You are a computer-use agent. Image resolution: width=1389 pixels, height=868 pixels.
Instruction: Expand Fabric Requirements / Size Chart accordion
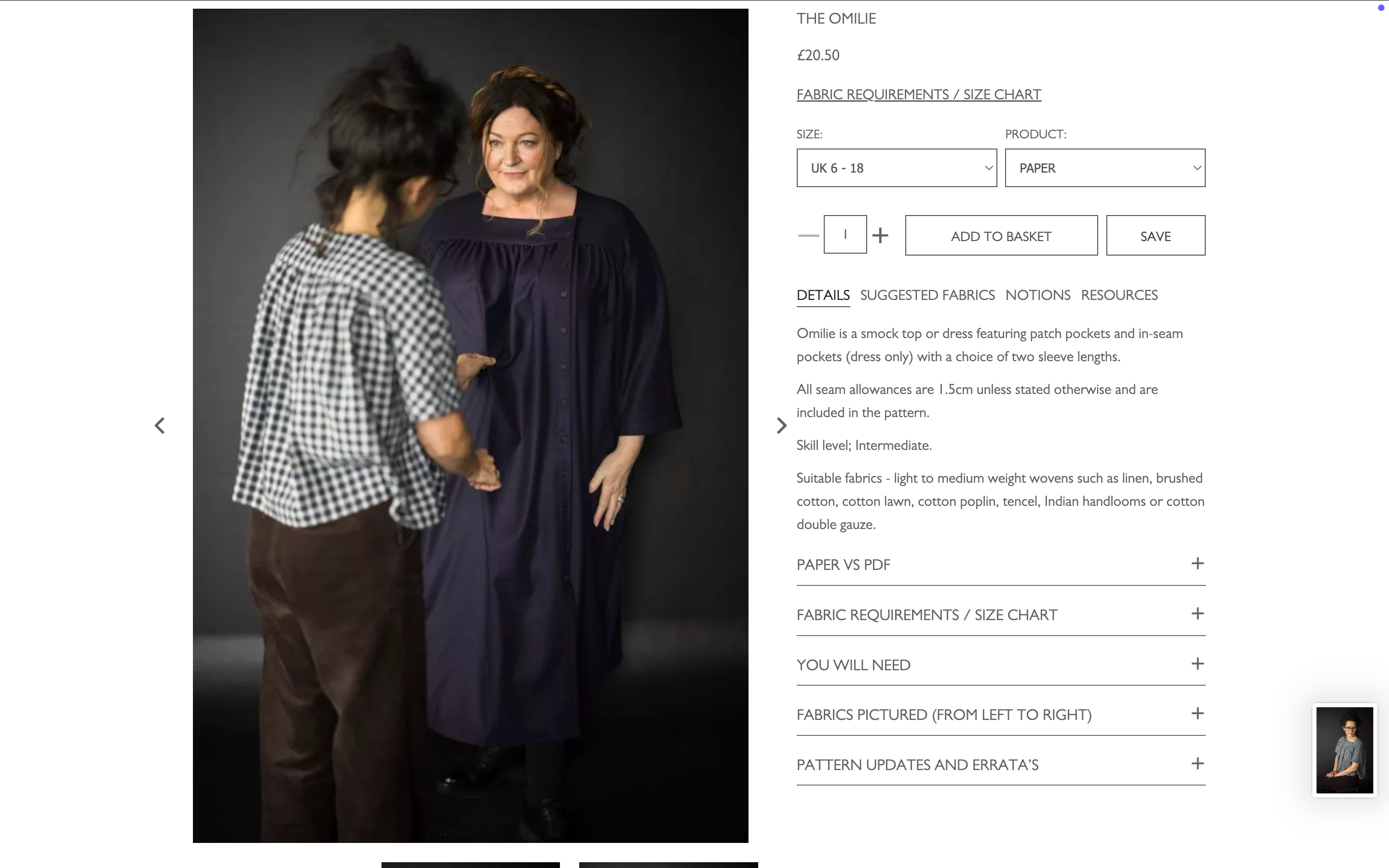click(1000, 615)
